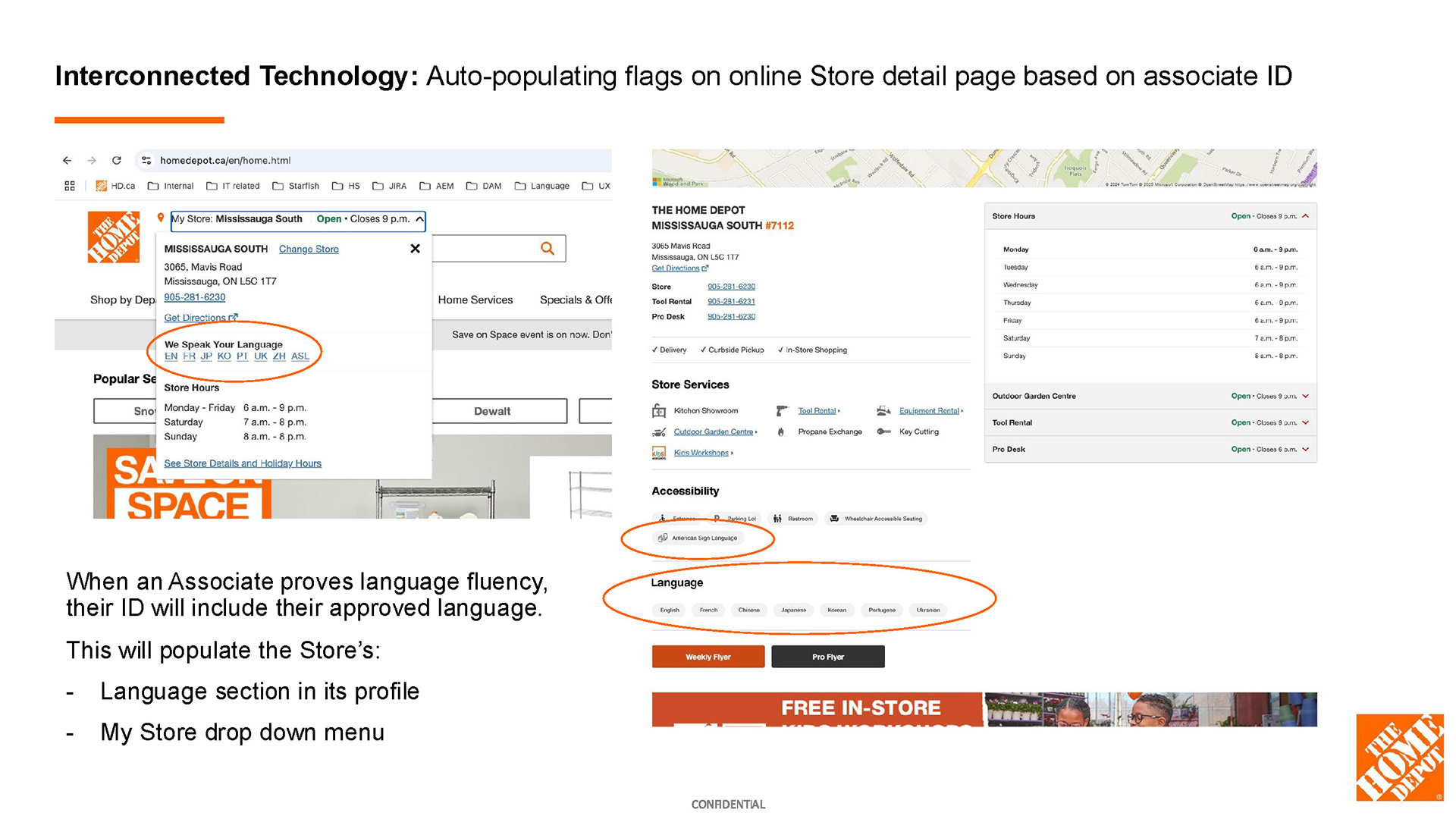The image size is (1456, 819).
Task: Click the Outdoor Garden Centre mower icon
Action: pyautogui.click(x=659, y=432)
